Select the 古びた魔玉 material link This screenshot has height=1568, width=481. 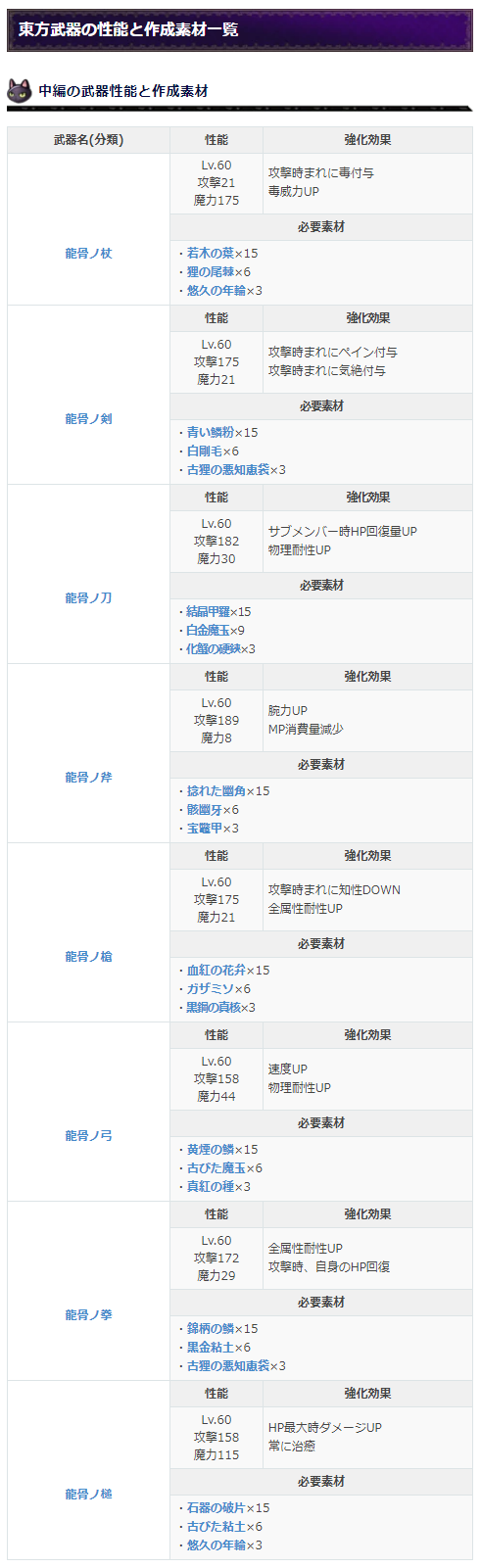tap(216, 1168)
